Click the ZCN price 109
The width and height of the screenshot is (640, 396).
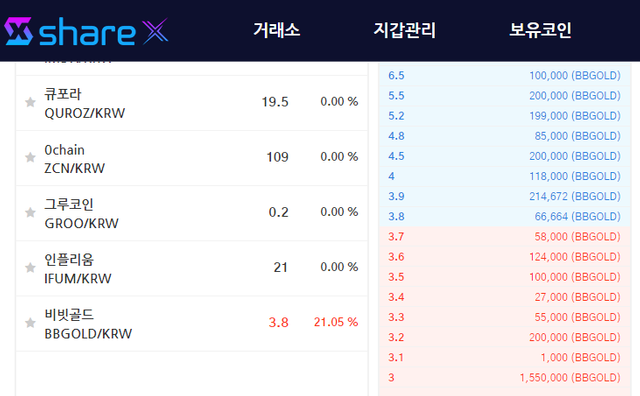[x=278, y=157]
